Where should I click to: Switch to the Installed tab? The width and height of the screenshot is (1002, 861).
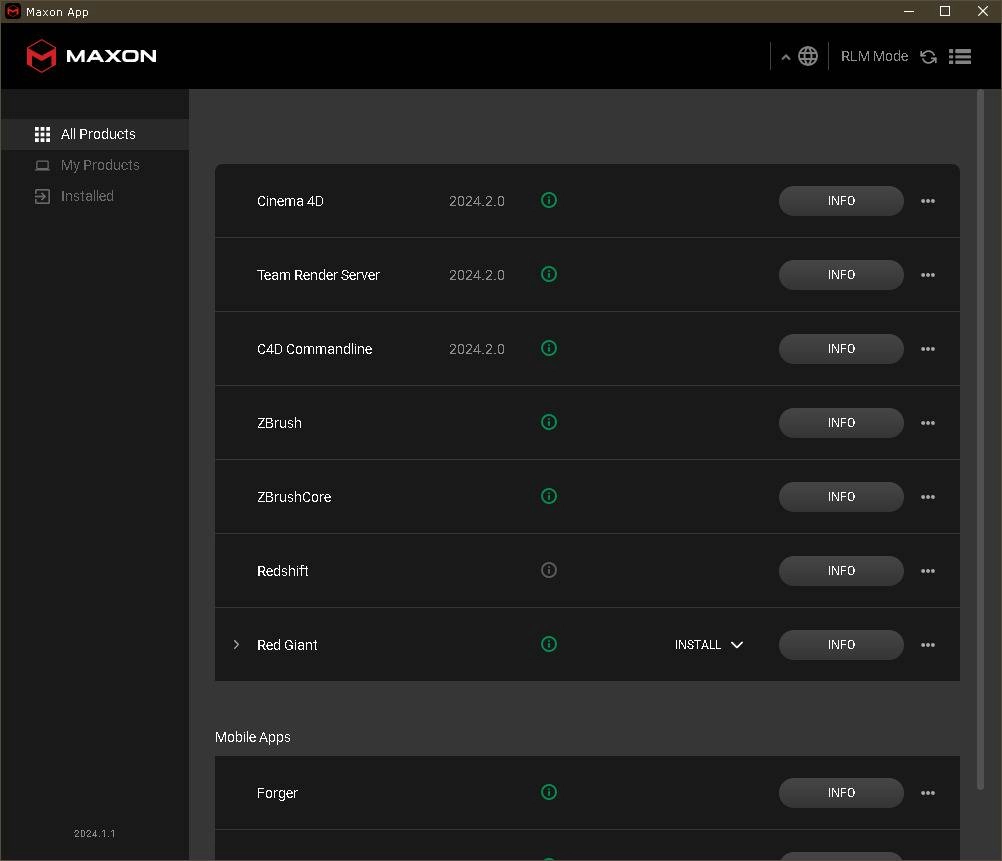[x=95, y=196]
